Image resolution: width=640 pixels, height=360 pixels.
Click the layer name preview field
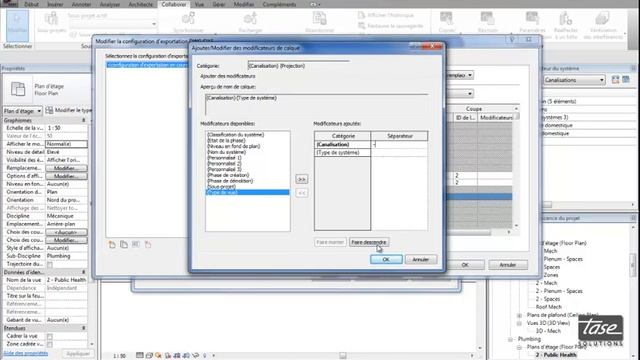pyautogui.click(x=316, y=104)
